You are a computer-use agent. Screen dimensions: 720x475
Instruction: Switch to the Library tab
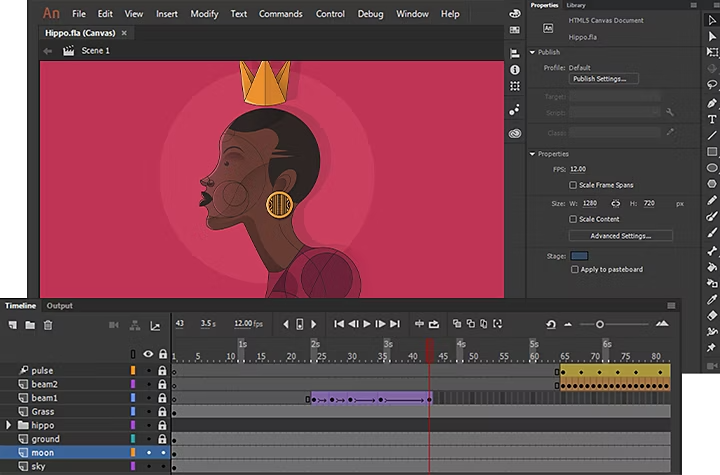[576, 5]
